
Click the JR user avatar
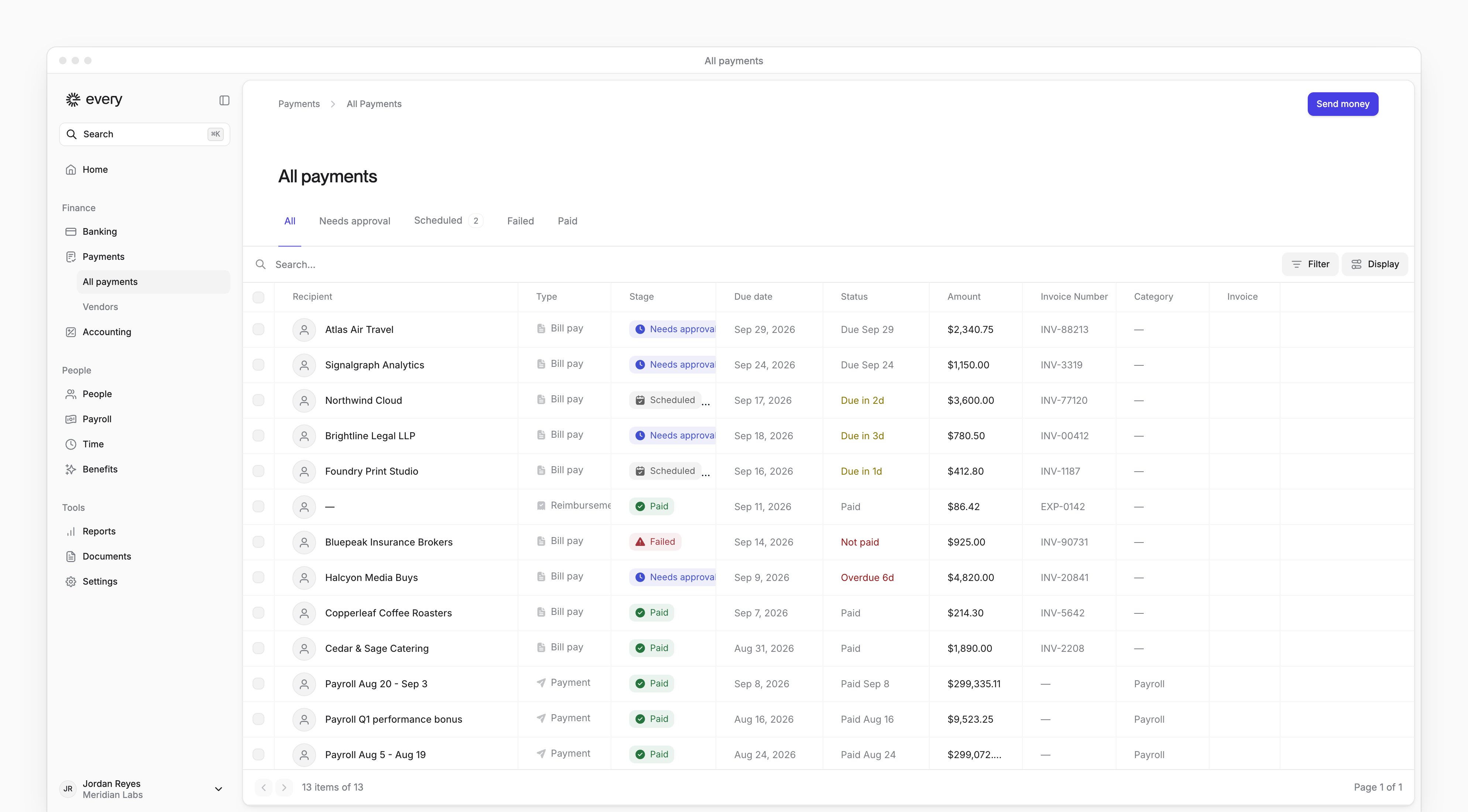68,789
